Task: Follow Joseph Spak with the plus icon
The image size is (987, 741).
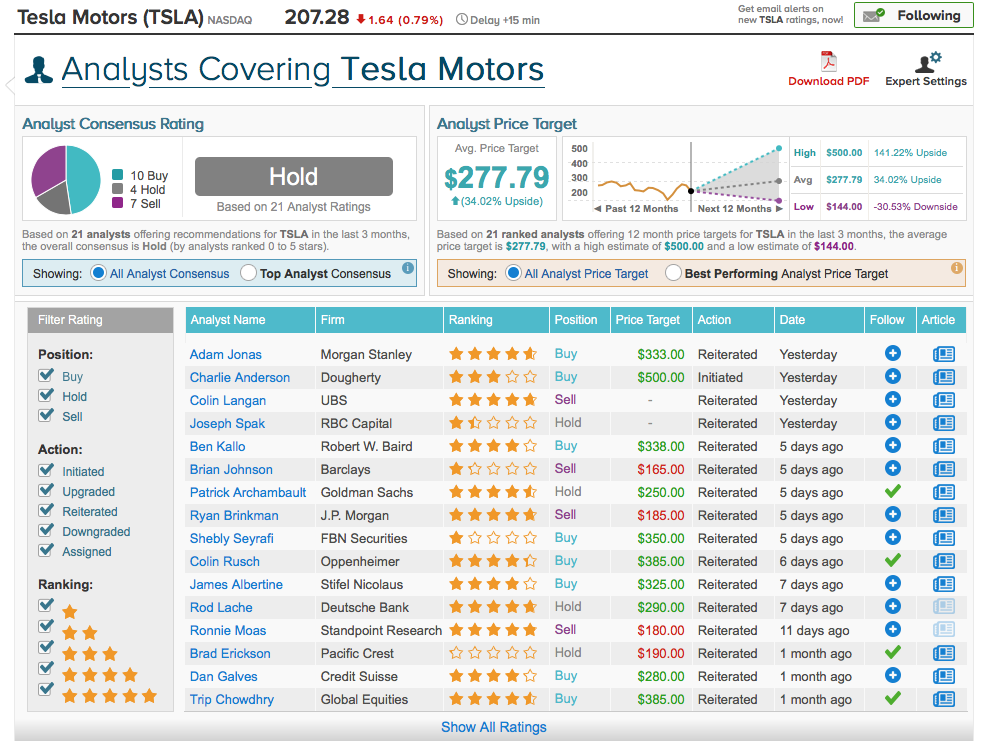Action: coord(893,422)
